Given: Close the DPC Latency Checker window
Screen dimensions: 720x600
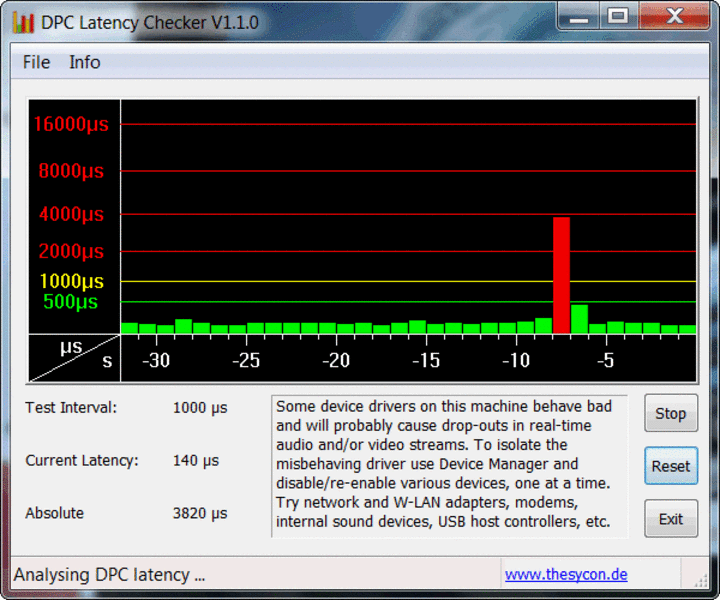Looking at the screenshot, I should pyautogui.click(x=675, y=17).
